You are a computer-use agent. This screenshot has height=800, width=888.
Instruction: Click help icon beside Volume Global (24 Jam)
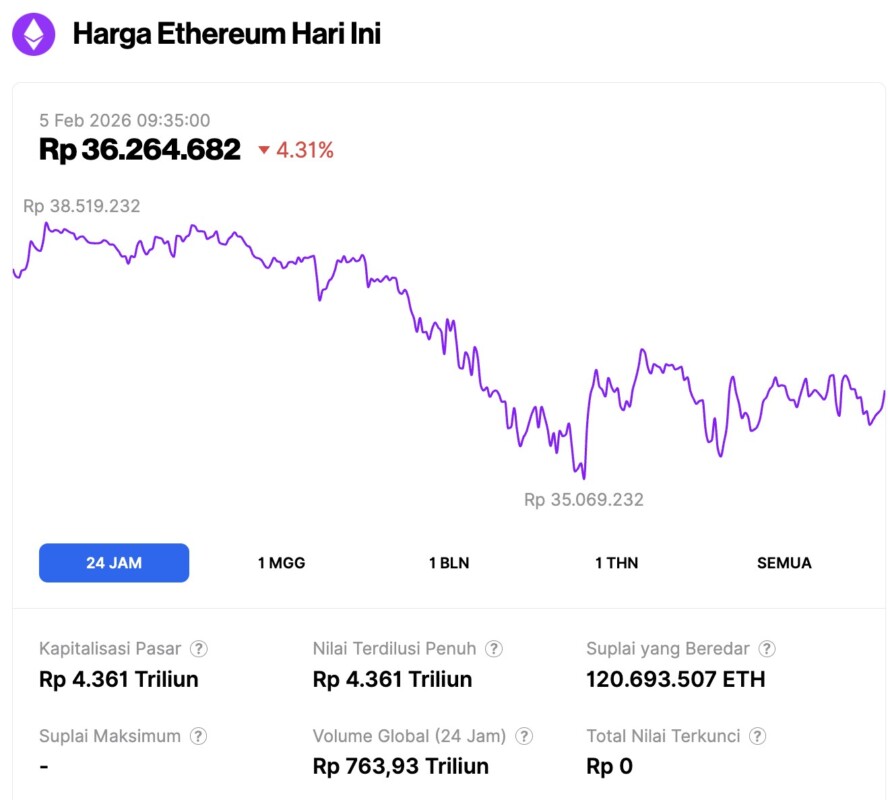pyautogui.click(x=524, y=737)
